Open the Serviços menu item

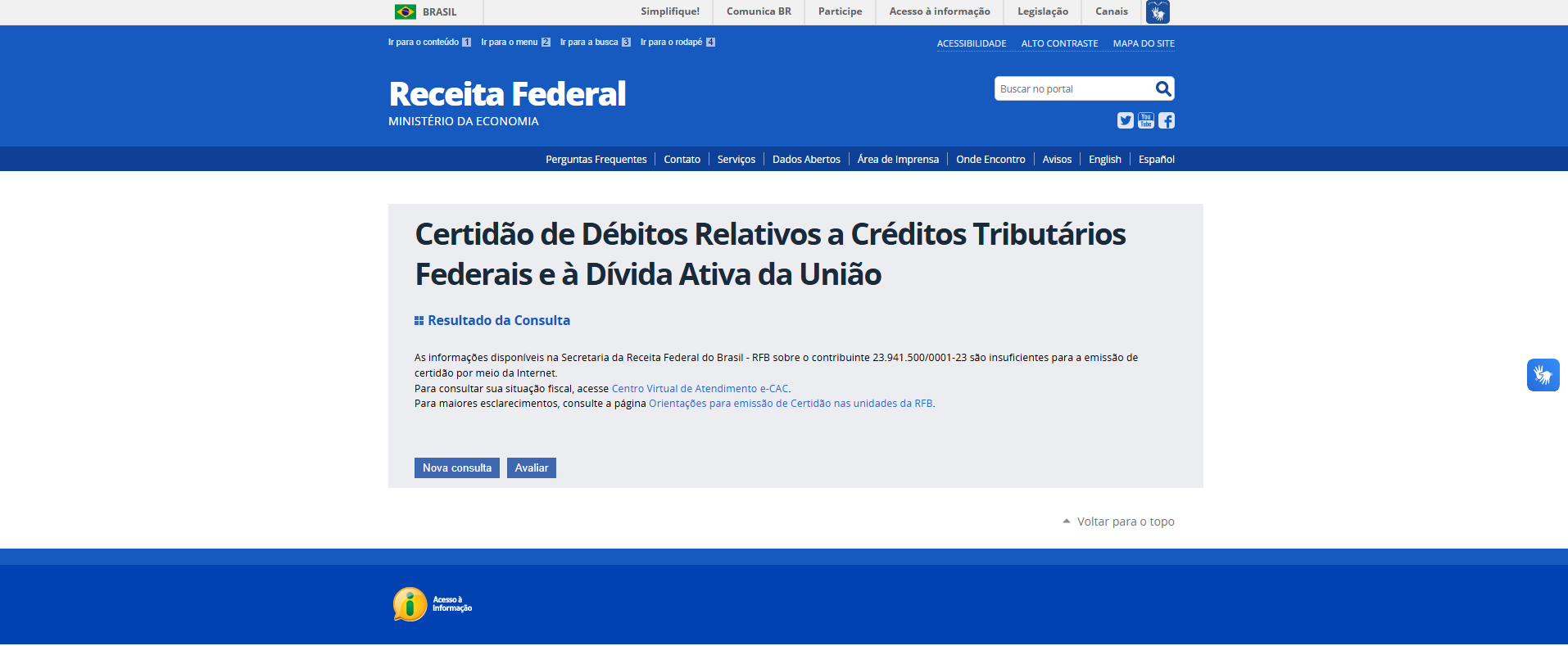[736, 160]
